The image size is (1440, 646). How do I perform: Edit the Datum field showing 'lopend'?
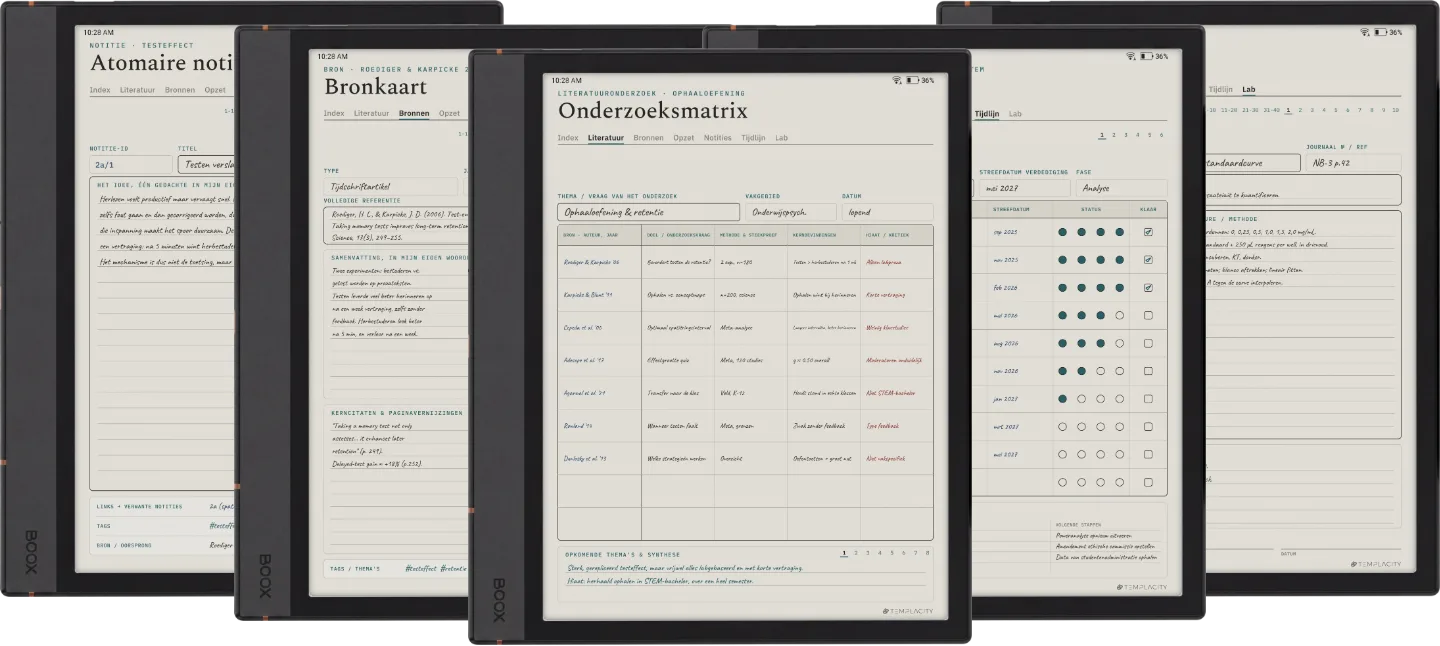tap(887, 212)
